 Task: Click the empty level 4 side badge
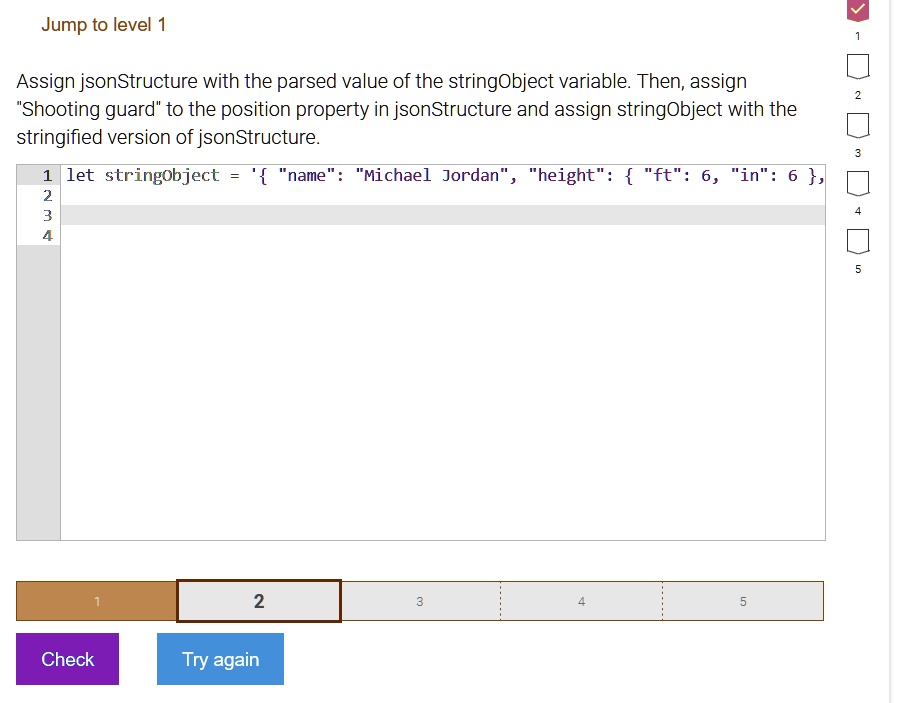point(858,183)
